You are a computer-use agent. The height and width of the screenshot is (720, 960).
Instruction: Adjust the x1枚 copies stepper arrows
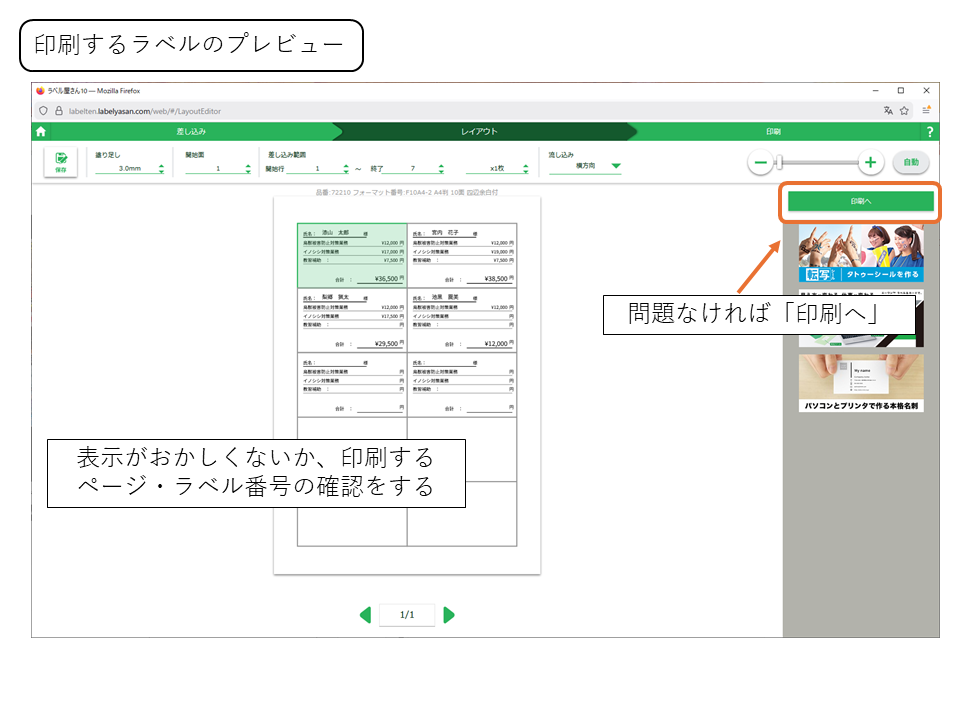pos(526,169)
